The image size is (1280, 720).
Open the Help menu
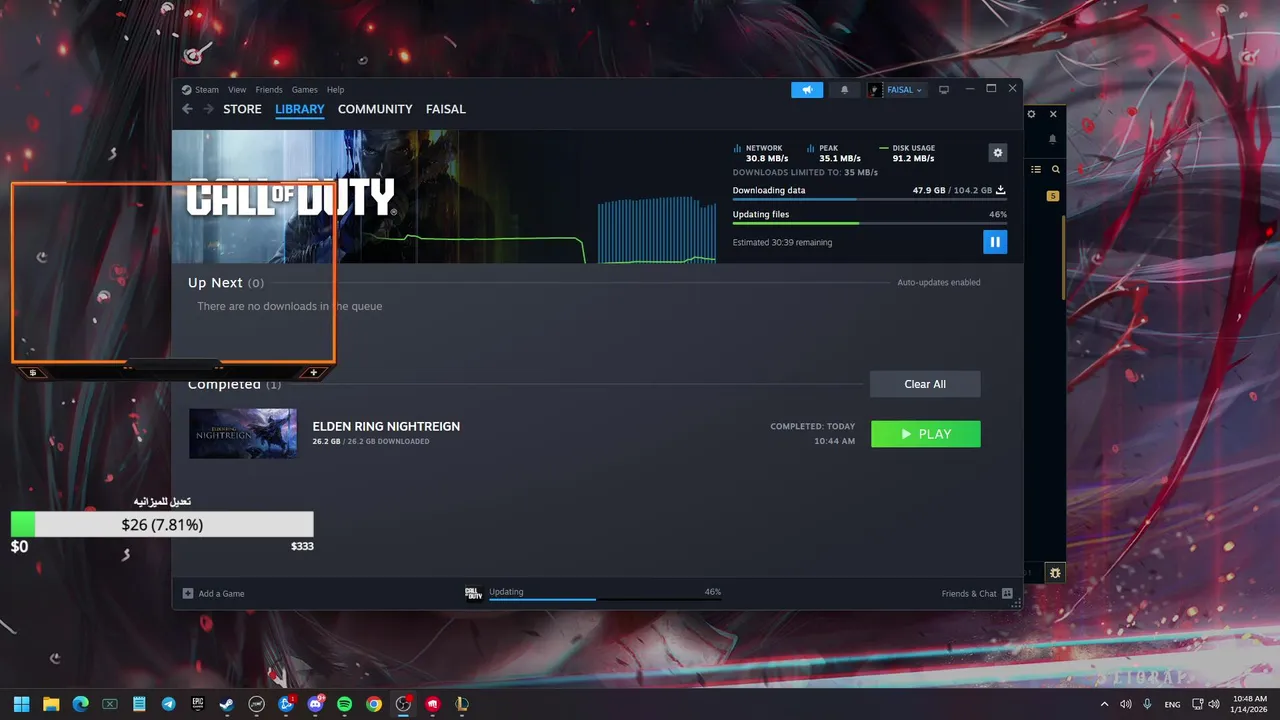click(x=336, y=90)
